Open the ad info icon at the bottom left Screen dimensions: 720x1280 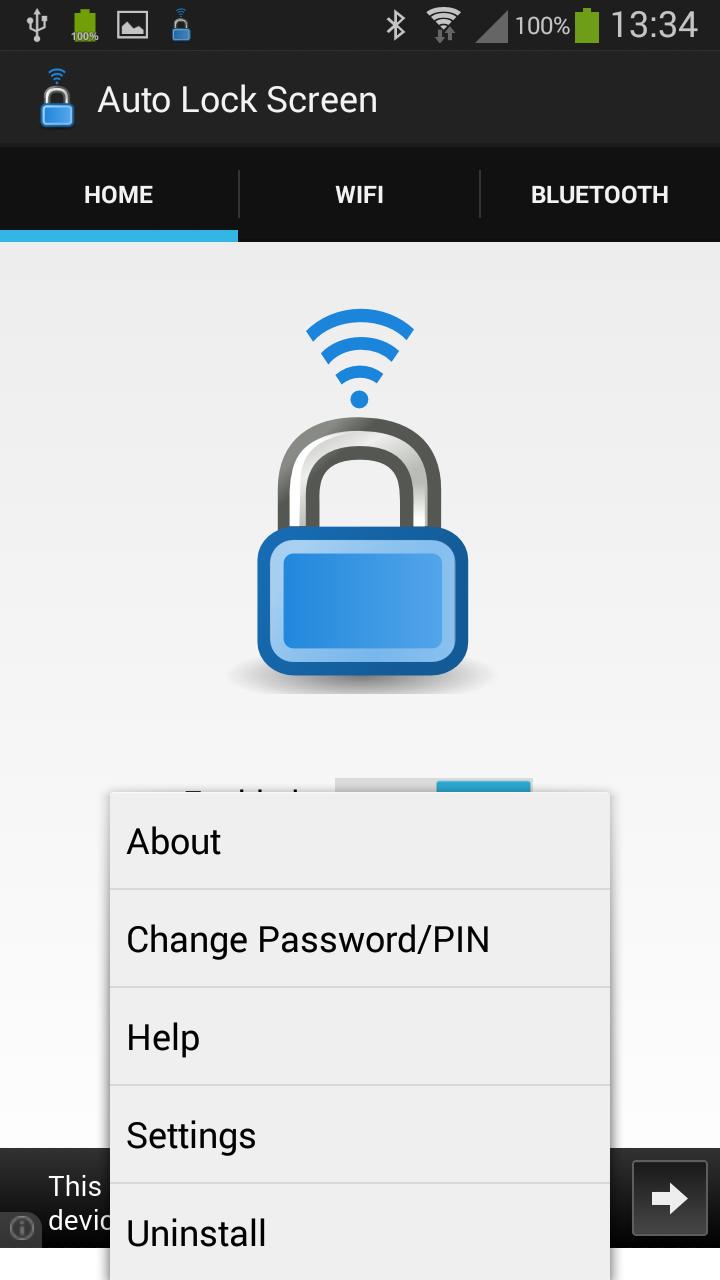tap(21, 1229)
